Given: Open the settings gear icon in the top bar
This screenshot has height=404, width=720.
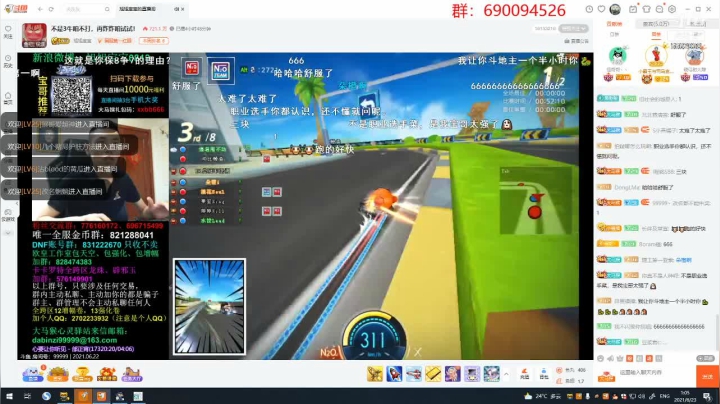Looking at the screenshot, I should (672, 9).
